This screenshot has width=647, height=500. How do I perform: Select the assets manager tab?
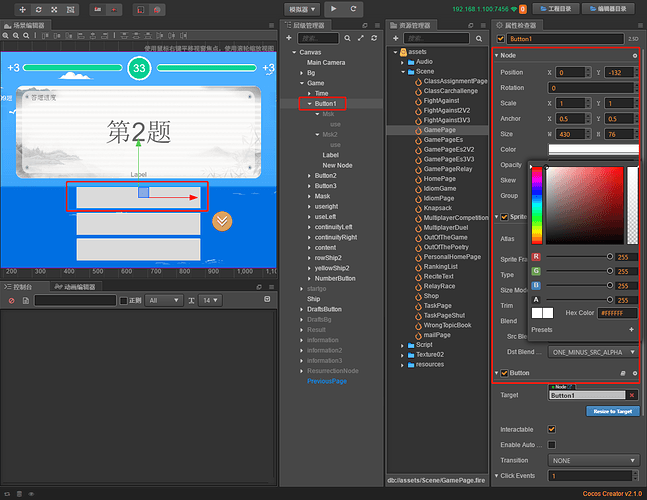[410, 26]
